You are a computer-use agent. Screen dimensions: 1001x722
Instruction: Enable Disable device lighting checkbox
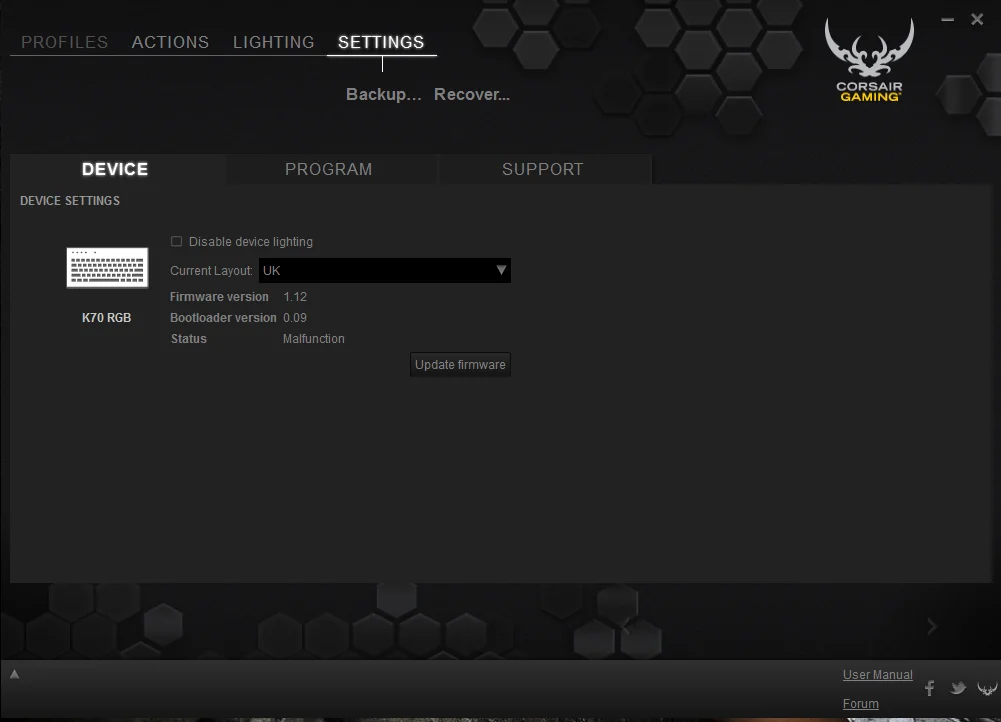[176, 241]
